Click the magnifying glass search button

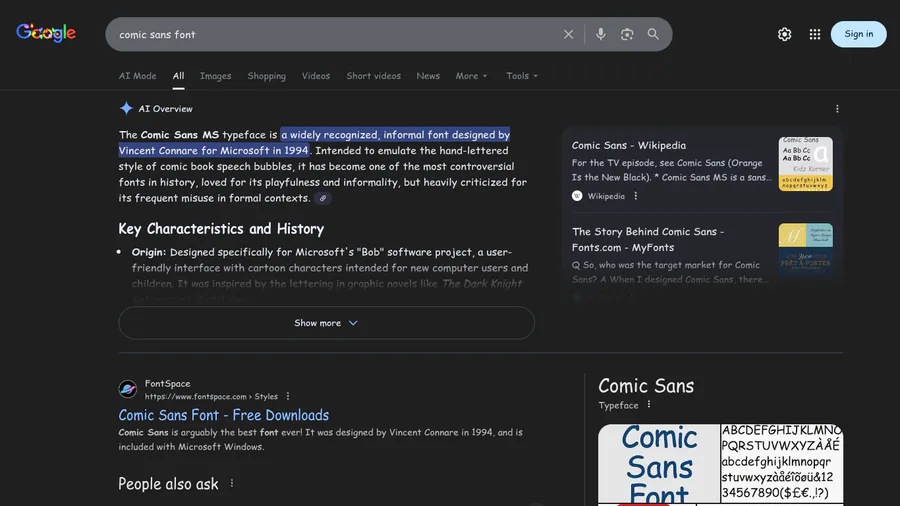click(x=653, y=34)
